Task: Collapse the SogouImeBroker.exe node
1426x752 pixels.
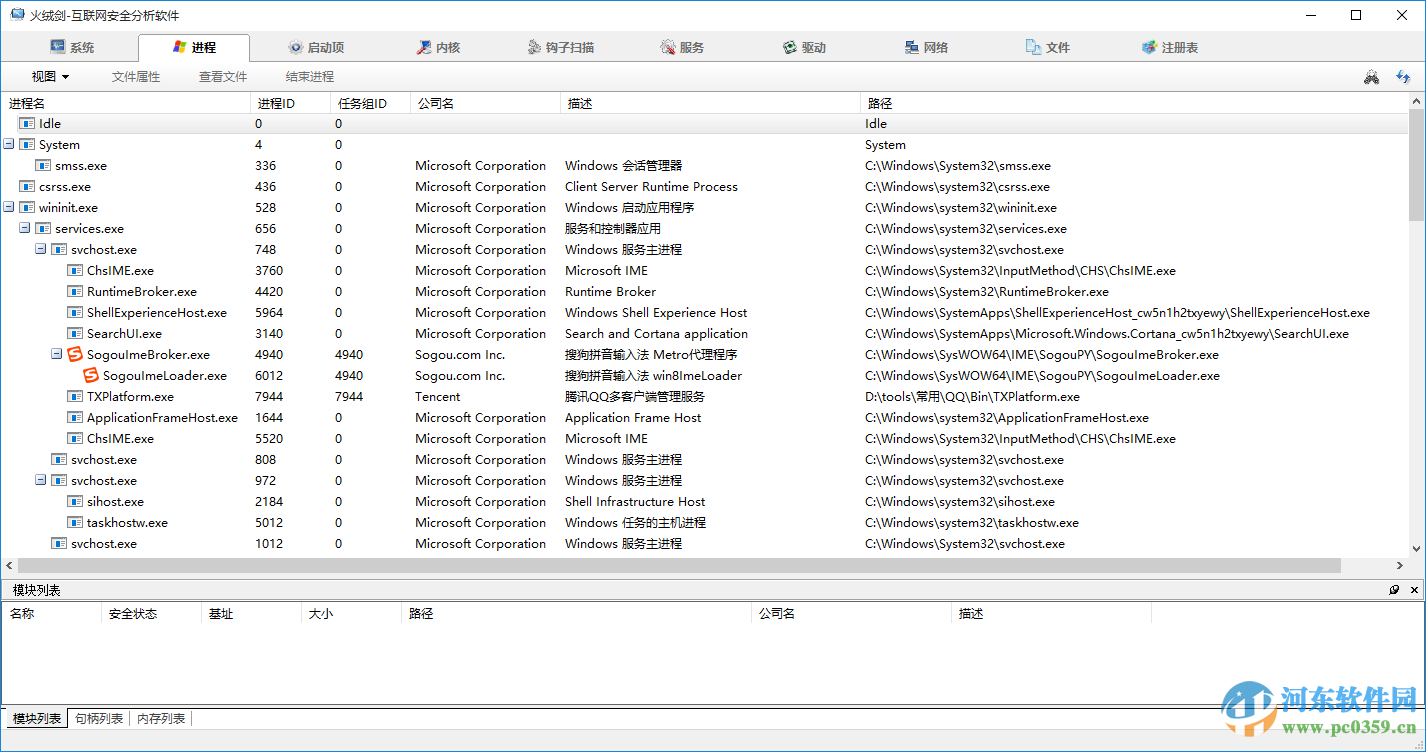Action: 57,354
